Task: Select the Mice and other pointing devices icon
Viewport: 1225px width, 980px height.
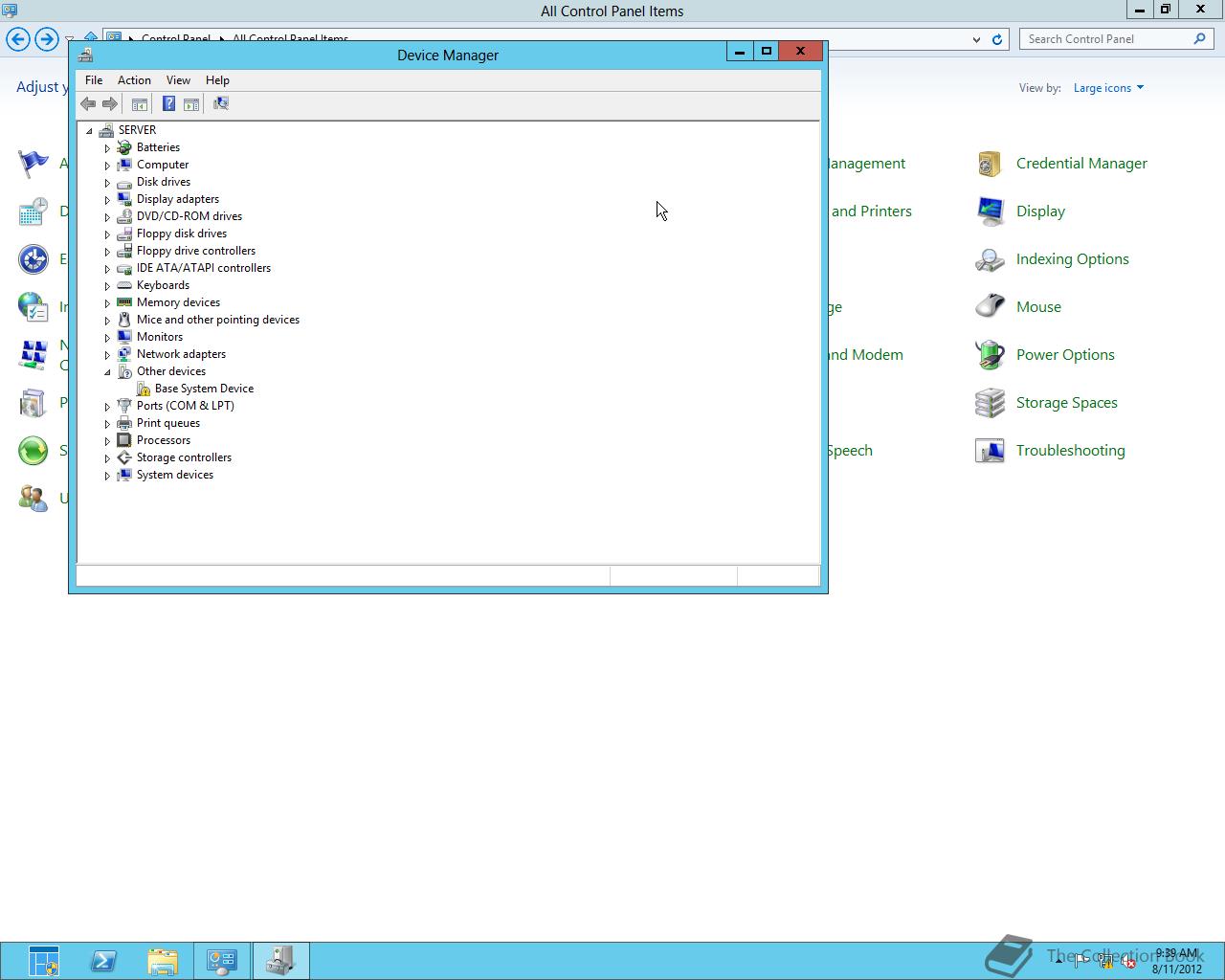Action: point(124,320)
